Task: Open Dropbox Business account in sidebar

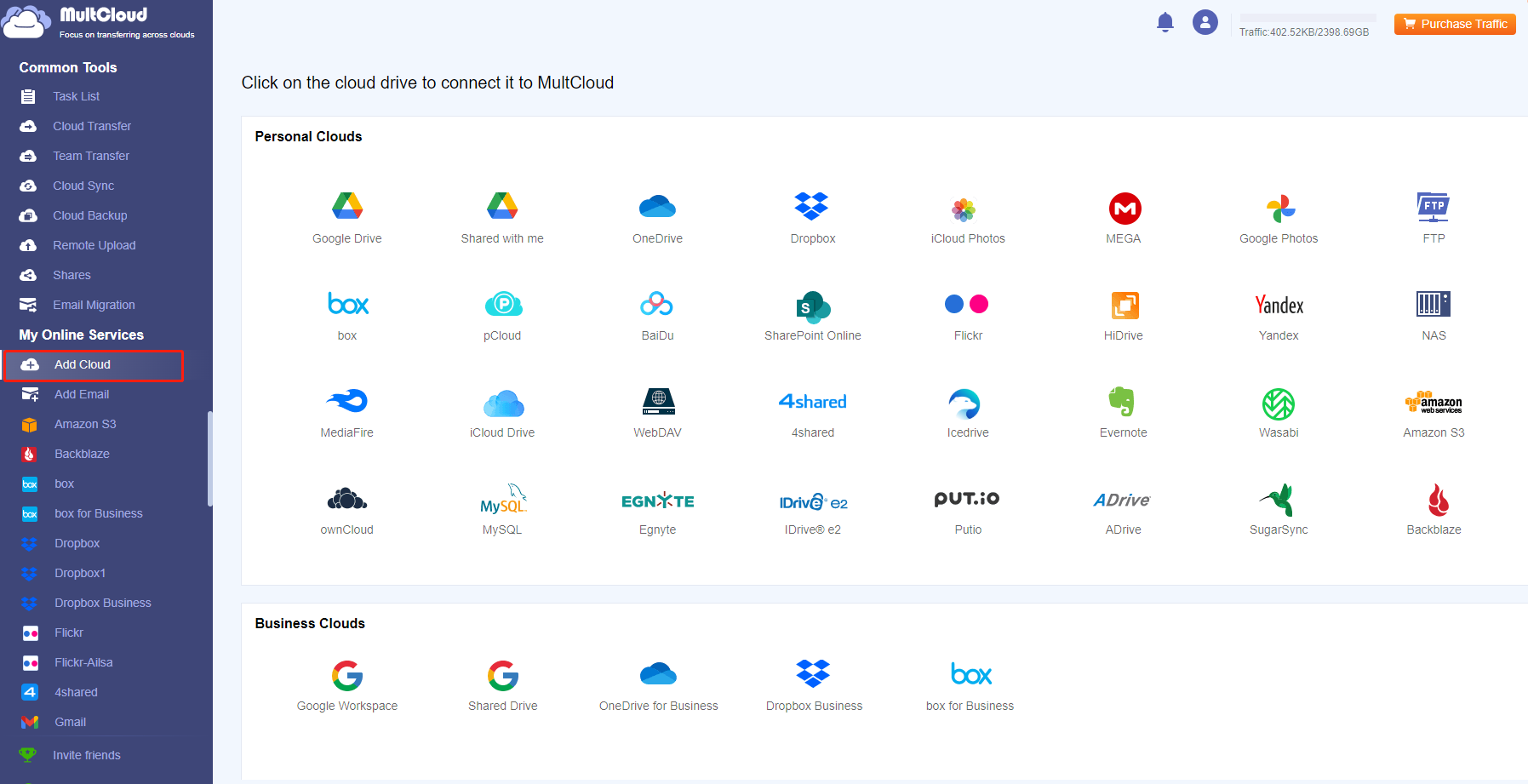Action: pos(103,603)
